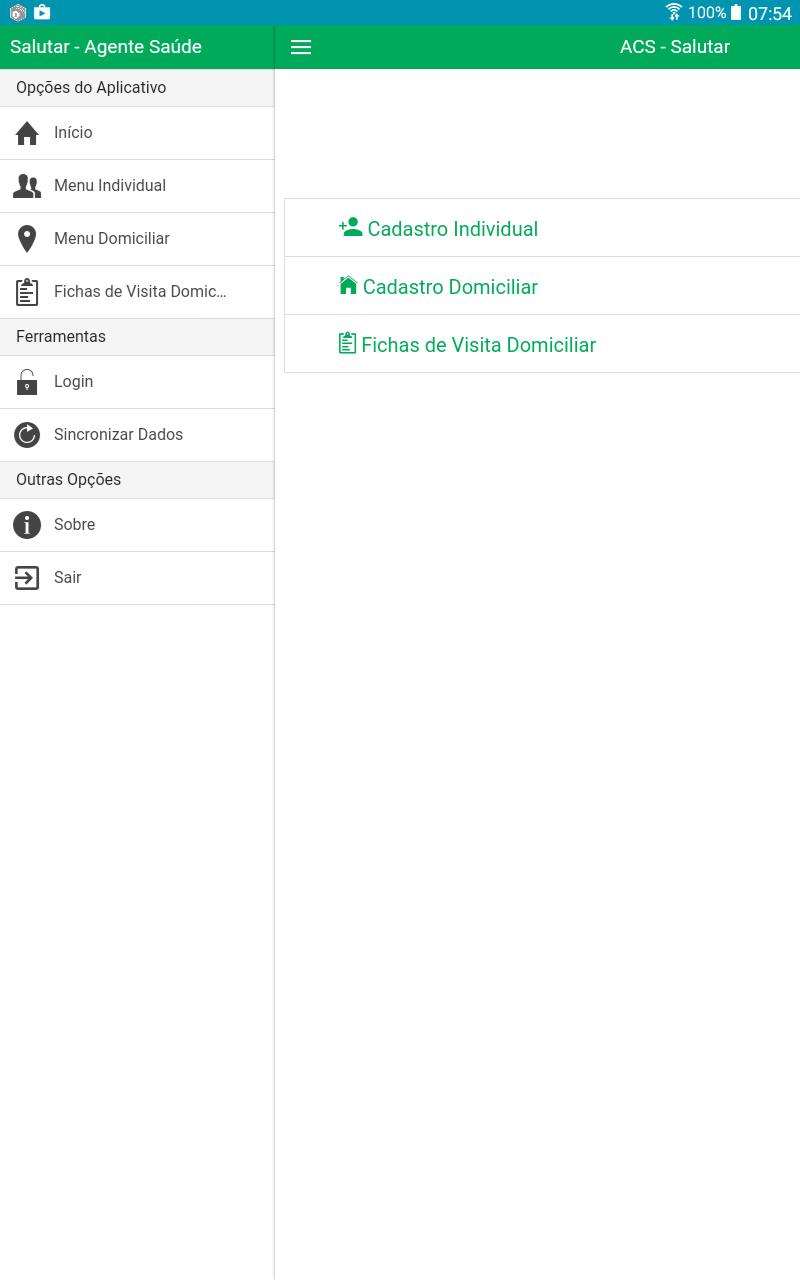Tap the battery status icon
This screenshot has height=1280, width=800.
[736, 12]
